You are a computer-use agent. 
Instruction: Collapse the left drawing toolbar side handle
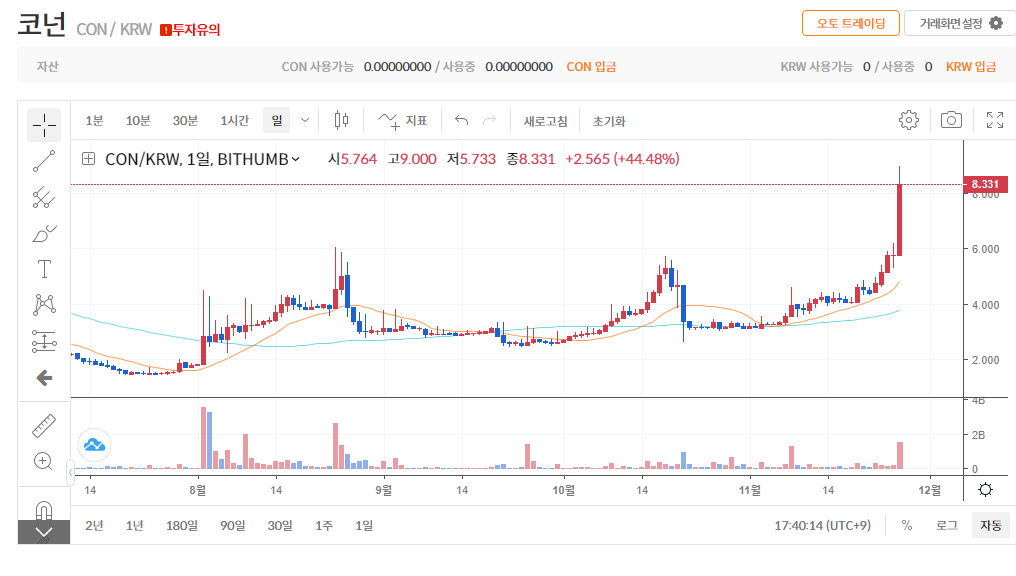[x=71, y=473]
